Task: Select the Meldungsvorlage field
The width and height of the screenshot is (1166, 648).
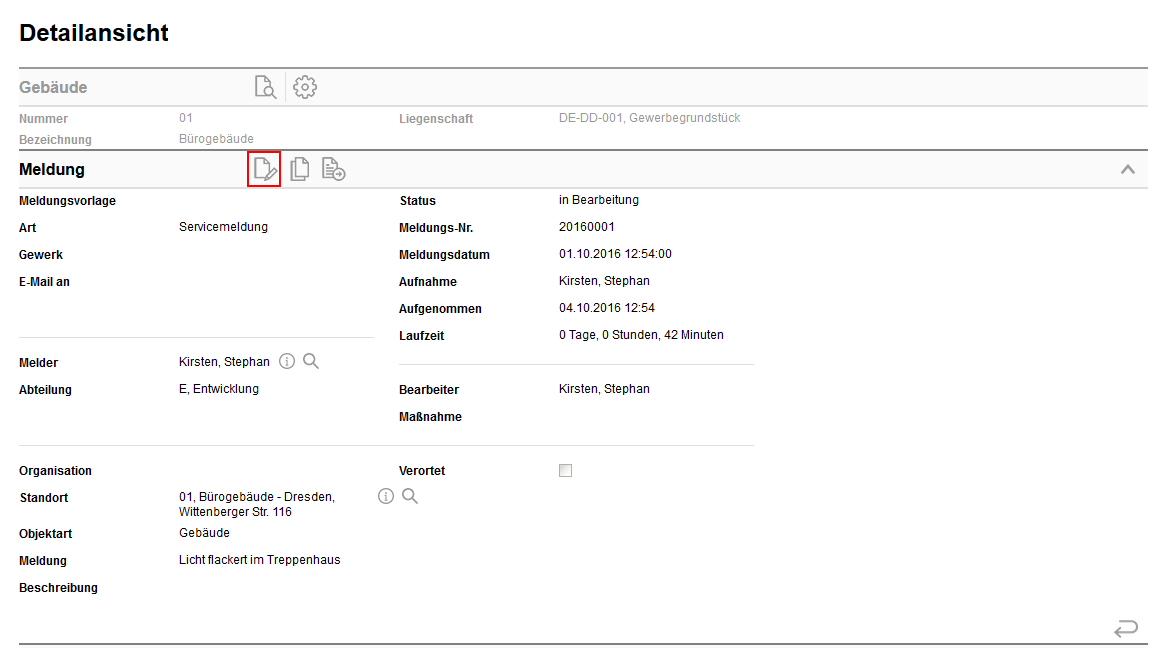Action: point(250,200)
